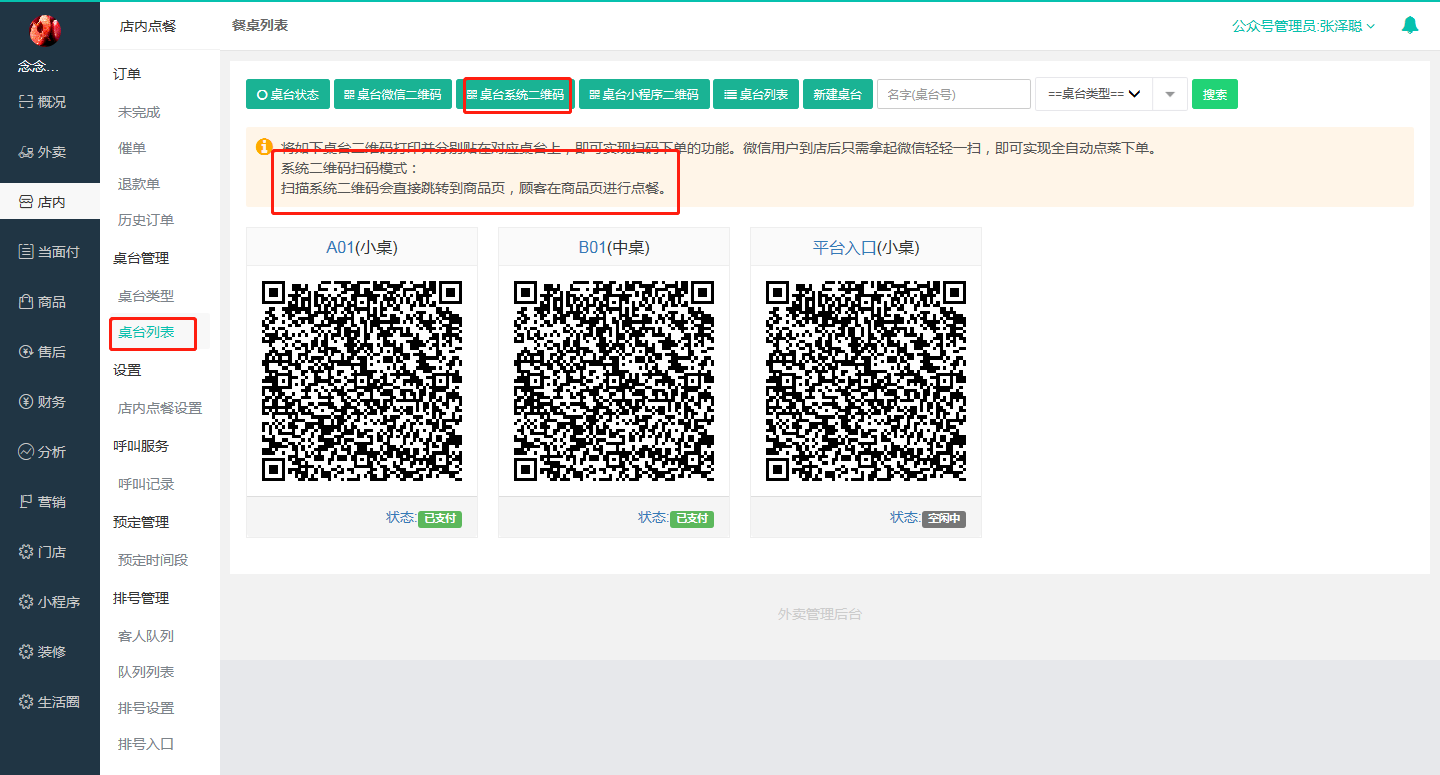Expand the 公众号管理员 account menu
Image resolution: width=1440 pixels, height=775 pixels.
(x=1304, y=27)
